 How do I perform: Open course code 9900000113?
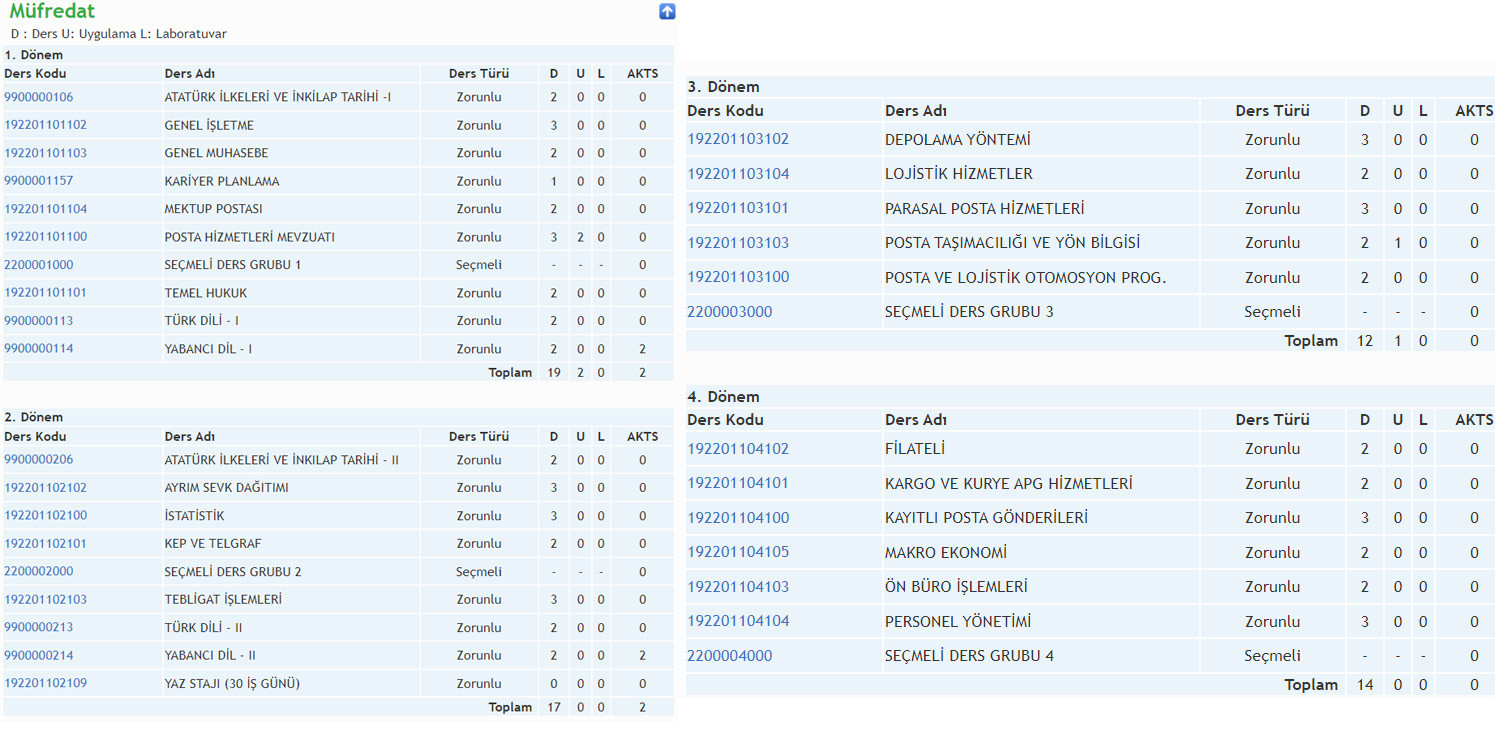[x=39, y=321]
